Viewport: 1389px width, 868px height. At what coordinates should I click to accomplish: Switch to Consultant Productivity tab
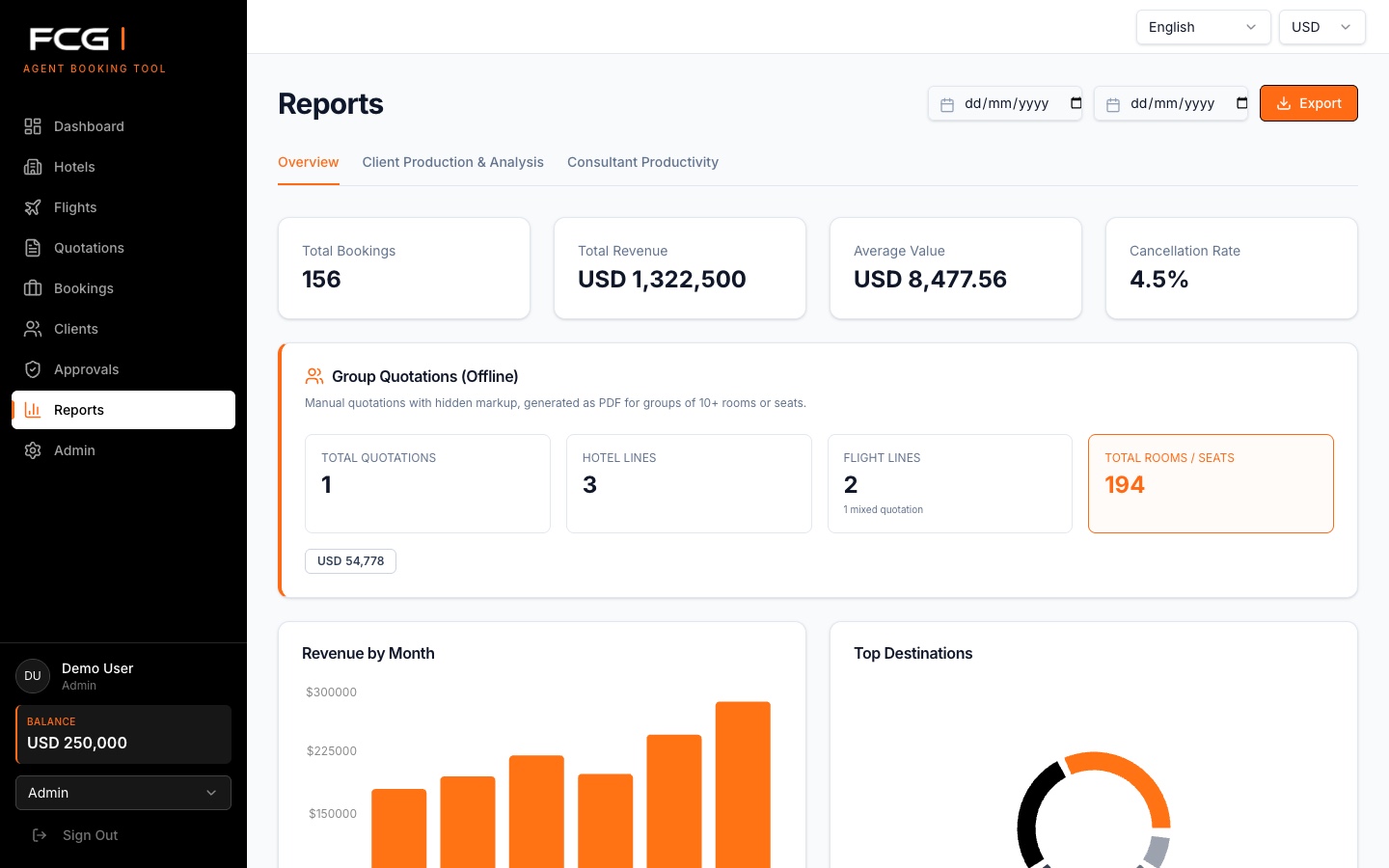coord(642,162)
